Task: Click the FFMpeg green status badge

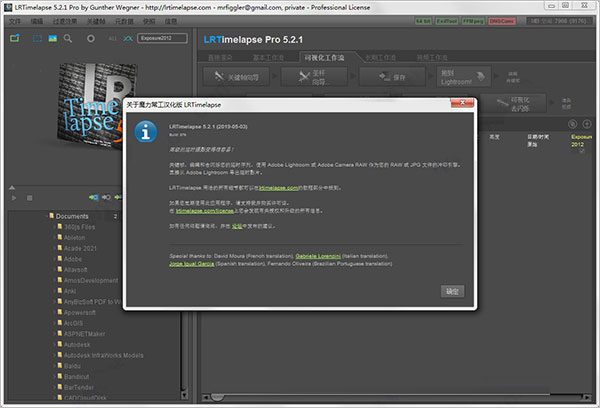Action: click(x=473, y=21)
